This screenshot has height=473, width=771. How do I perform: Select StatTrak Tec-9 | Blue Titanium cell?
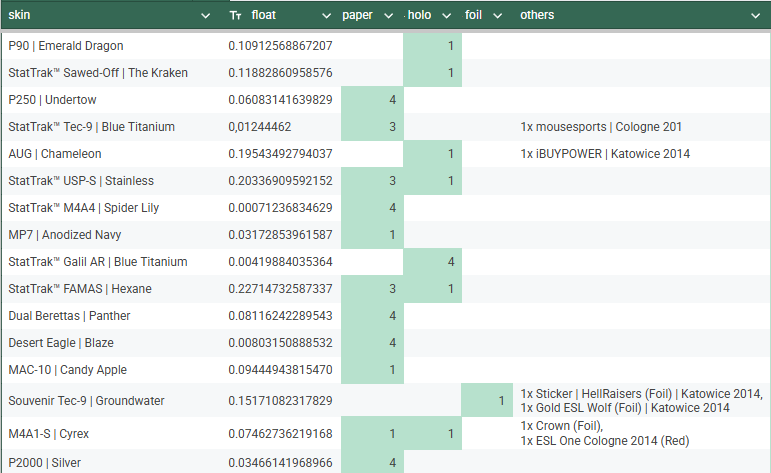(113, 127)
